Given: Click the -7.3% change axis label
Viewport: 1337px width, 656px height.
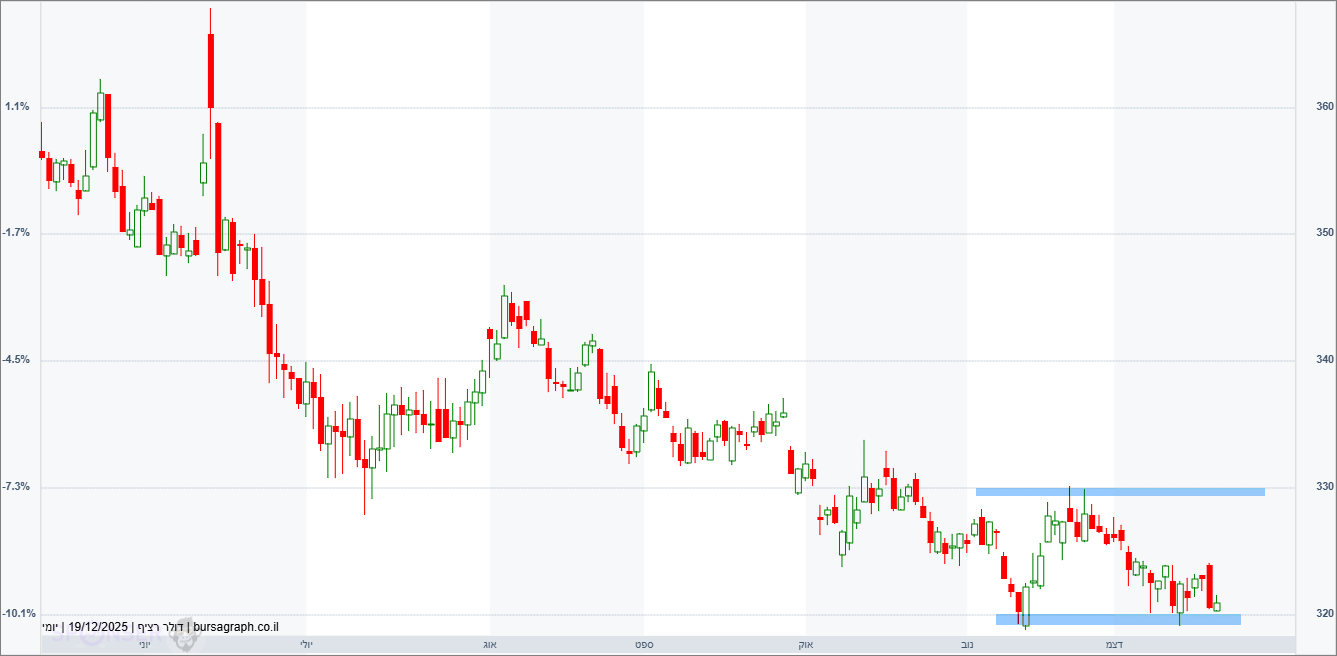Looking at the screenshot, I should (x=17, y=486).
